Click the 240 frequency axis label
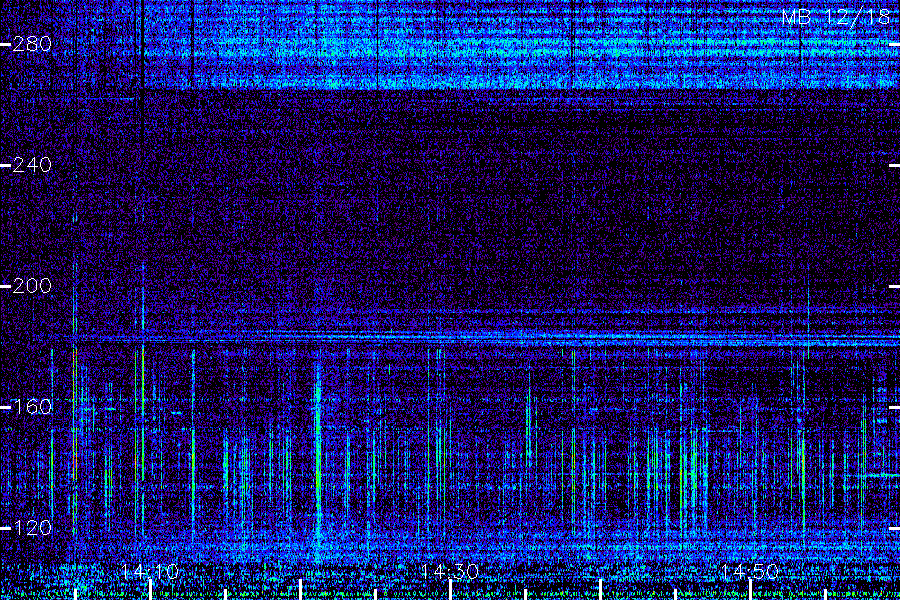This screenshot has height=600, width=900. [x=32, y=165]
